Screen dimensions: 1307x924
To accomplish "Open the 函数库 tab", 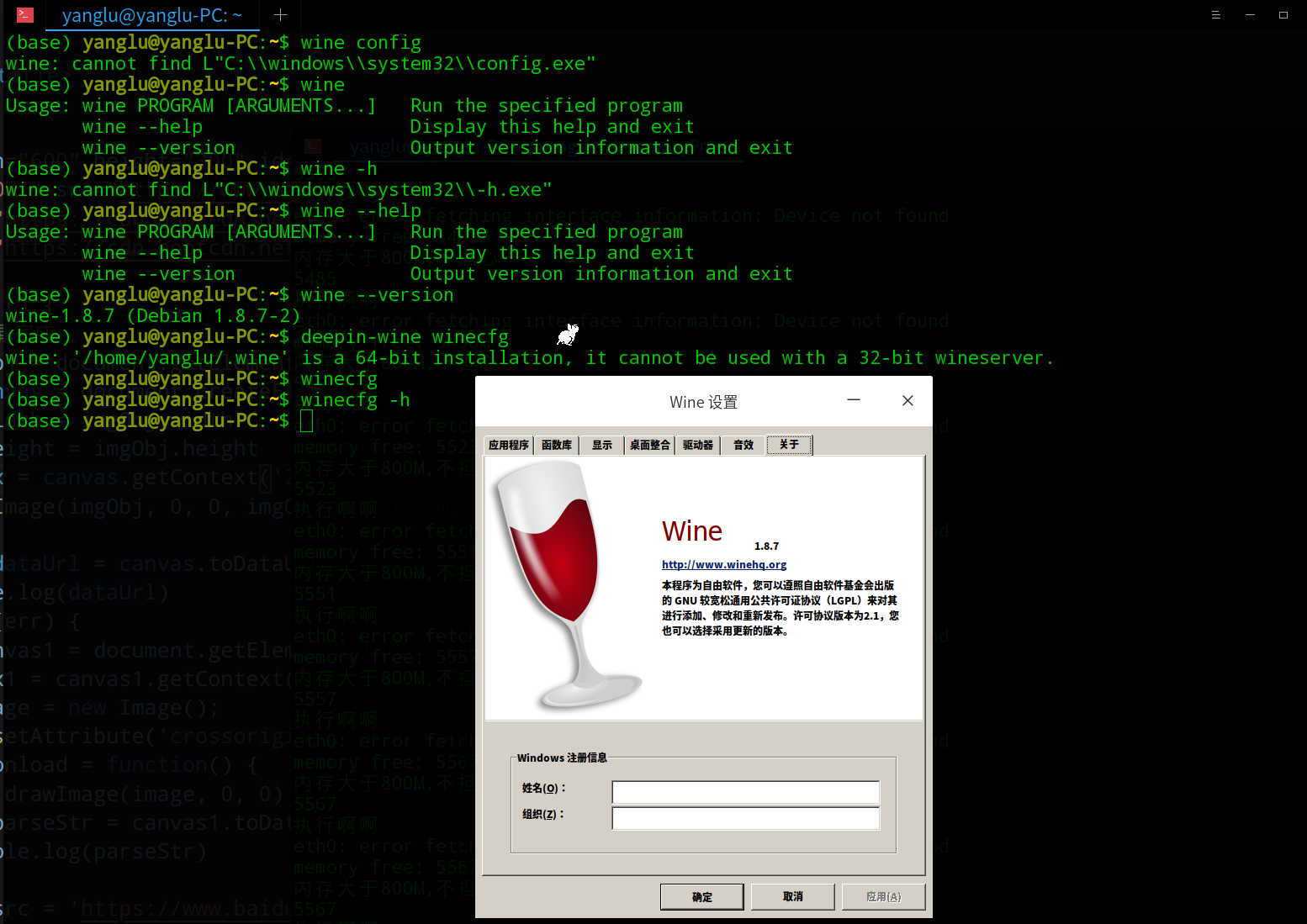I will click(x=557, y=446).
